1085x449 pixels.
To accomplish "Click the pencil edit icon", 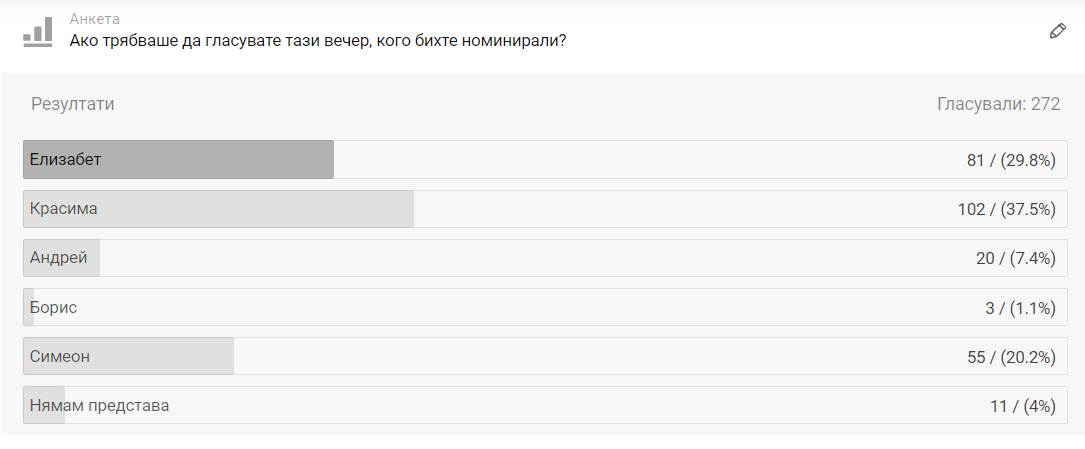I will click(1057, 31).
